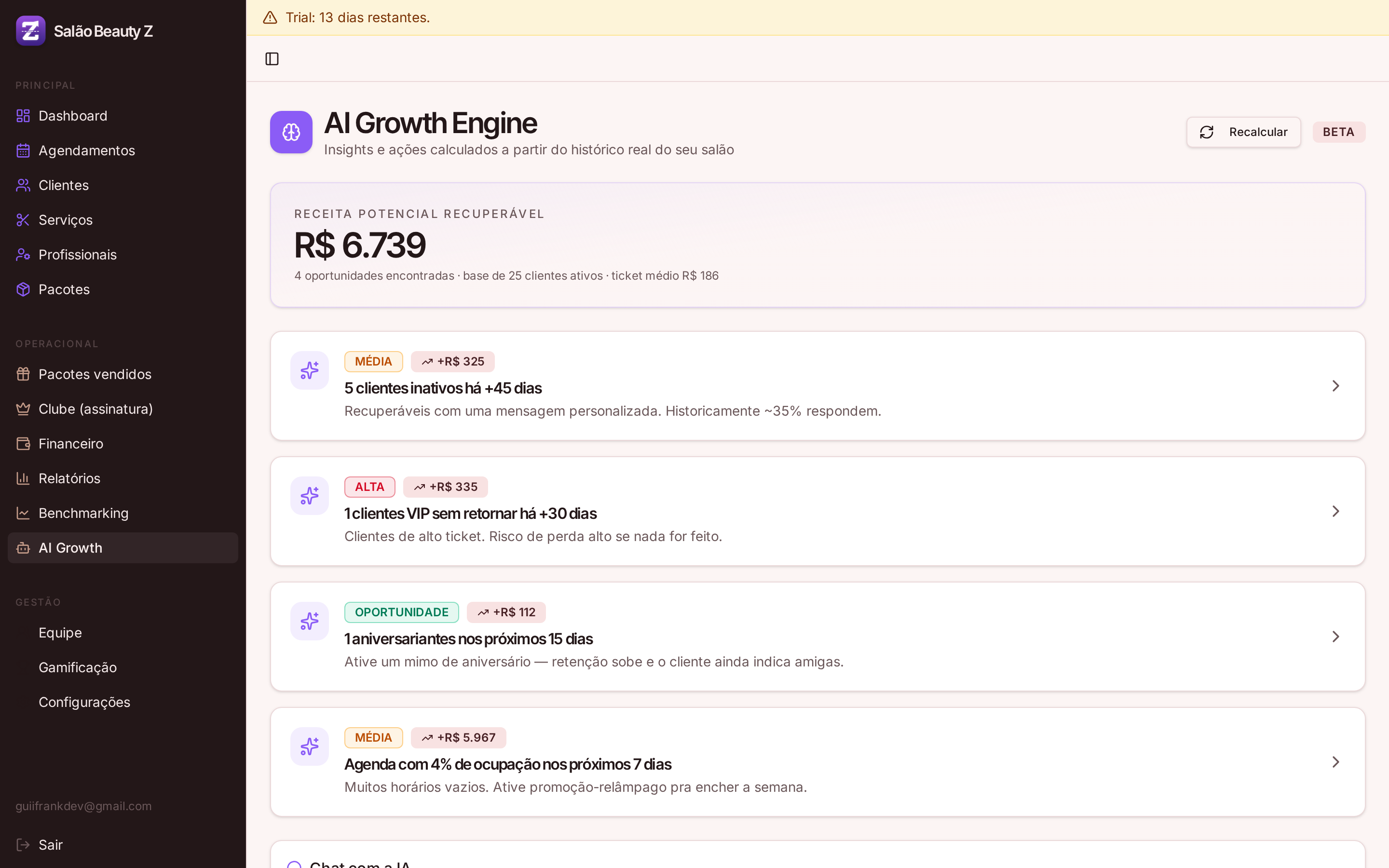Open 'Agenda com 4% de ocupação' title
1389x868 pixels.
coord(508,764)
